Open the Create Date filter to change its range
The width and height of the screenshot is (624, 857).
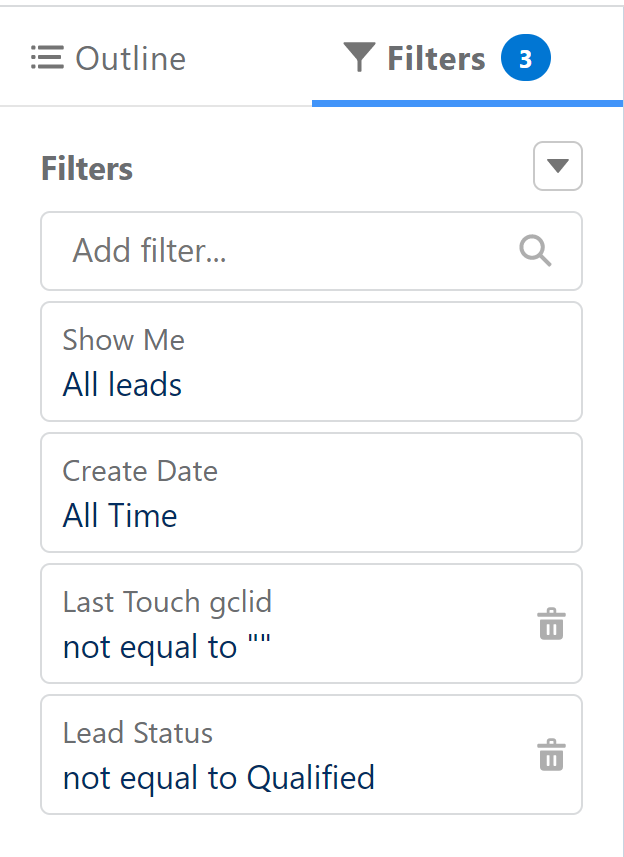click(311, 492)
